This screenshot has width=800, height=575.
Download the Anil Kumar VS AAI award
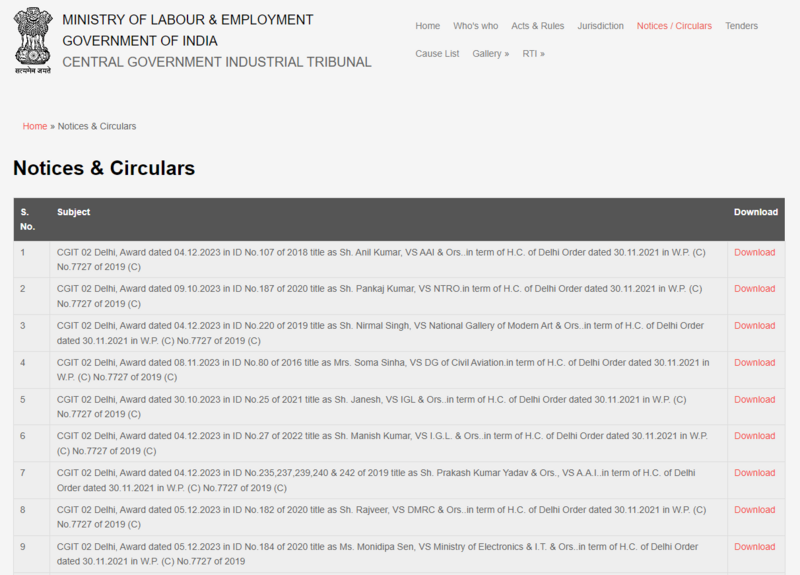[x=754, y=252]
